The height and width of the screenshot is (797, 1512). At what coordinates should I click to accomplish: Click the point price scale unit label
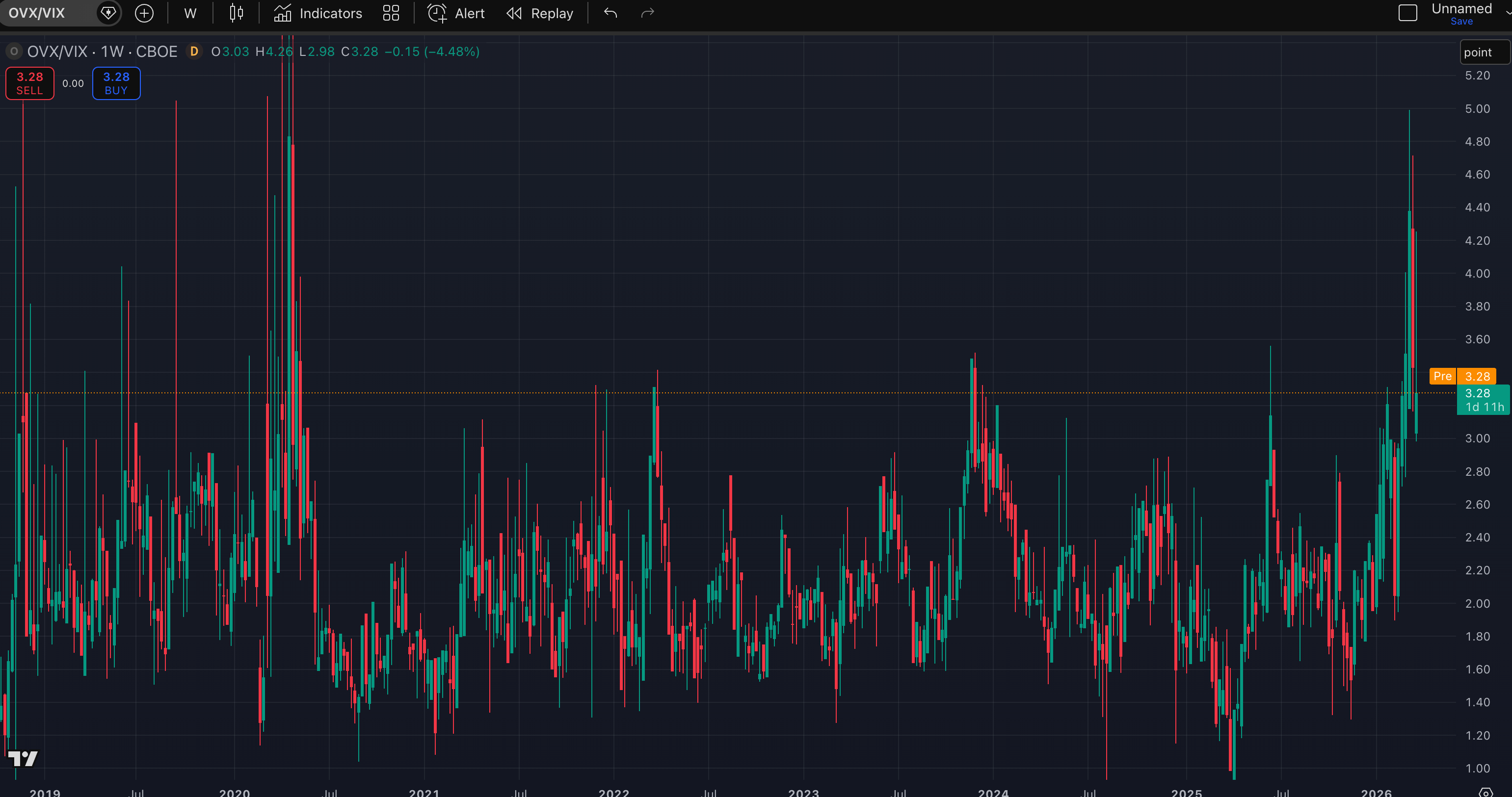click(x=1477, y=52)
